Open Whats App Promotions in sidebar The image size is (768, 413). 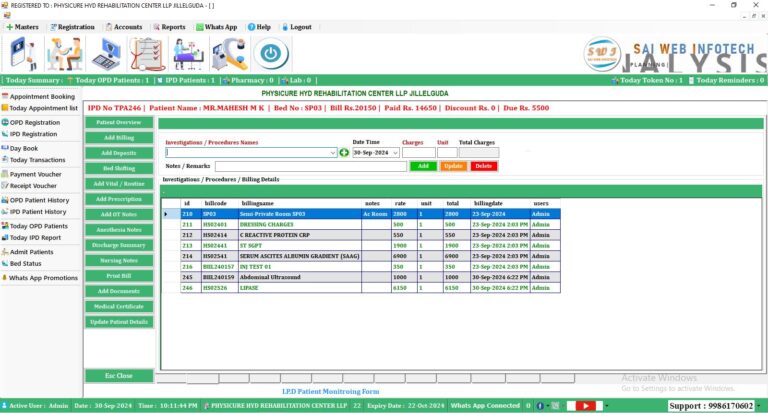[40, 278]
